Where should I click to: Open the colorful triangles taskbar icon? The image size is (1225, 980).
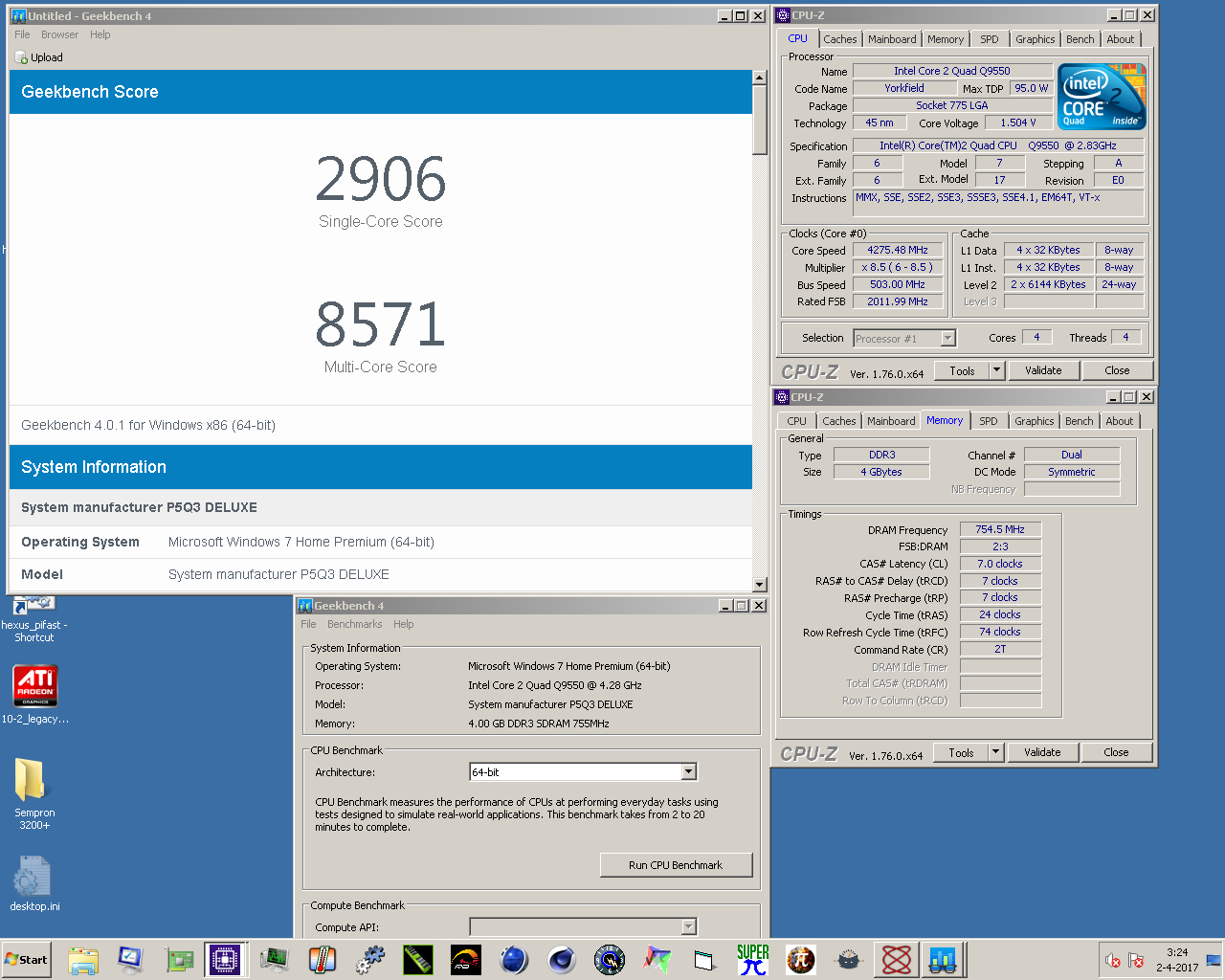pos(657,960)
